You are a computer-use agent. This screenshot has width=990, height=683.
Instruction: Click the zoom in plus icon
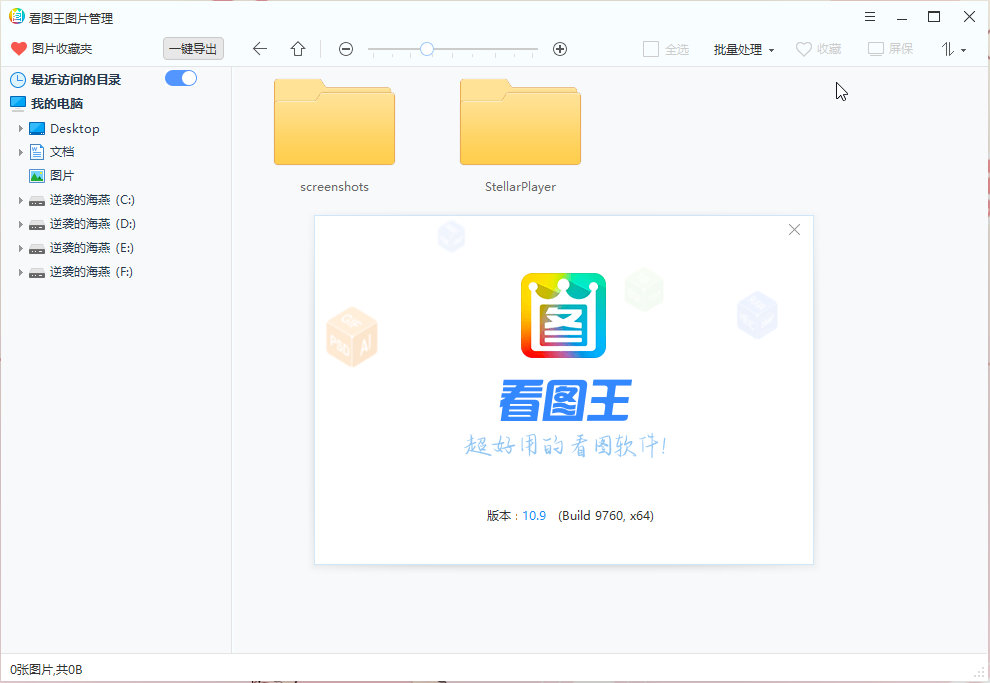click(559, 49)
